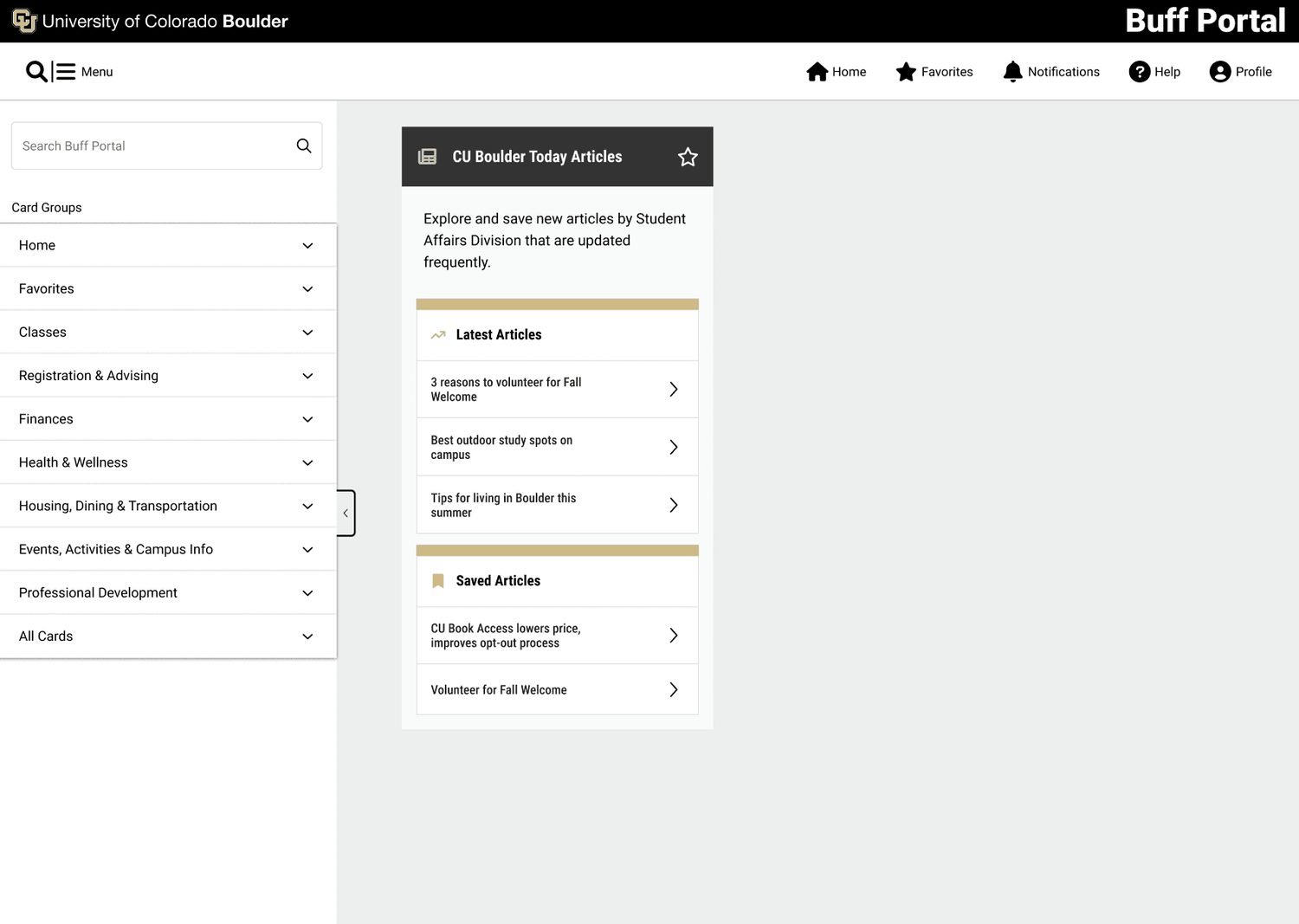Select the Health & Wellness group label
The image size is (1299, 924).
click(73, 462)
